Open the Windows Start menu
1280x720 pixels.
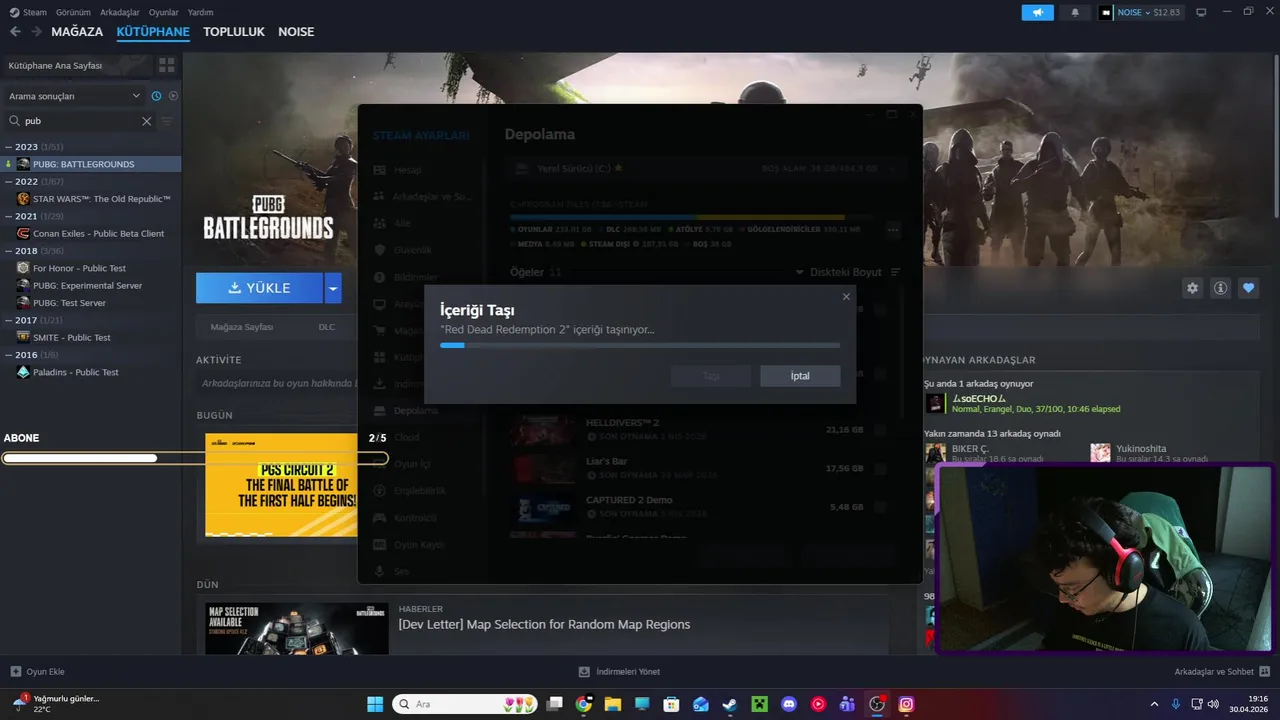(x=375, y=704)
